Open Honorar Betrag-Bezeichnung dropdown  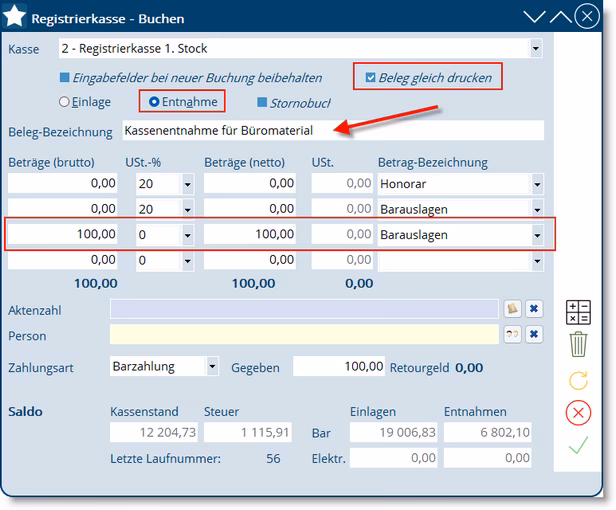537,184
